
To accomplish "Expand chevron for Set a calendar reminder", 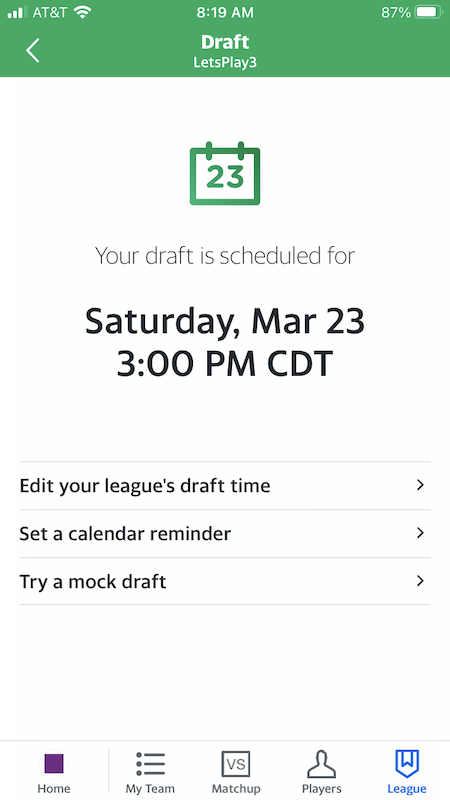I will [x=420, y=533].
